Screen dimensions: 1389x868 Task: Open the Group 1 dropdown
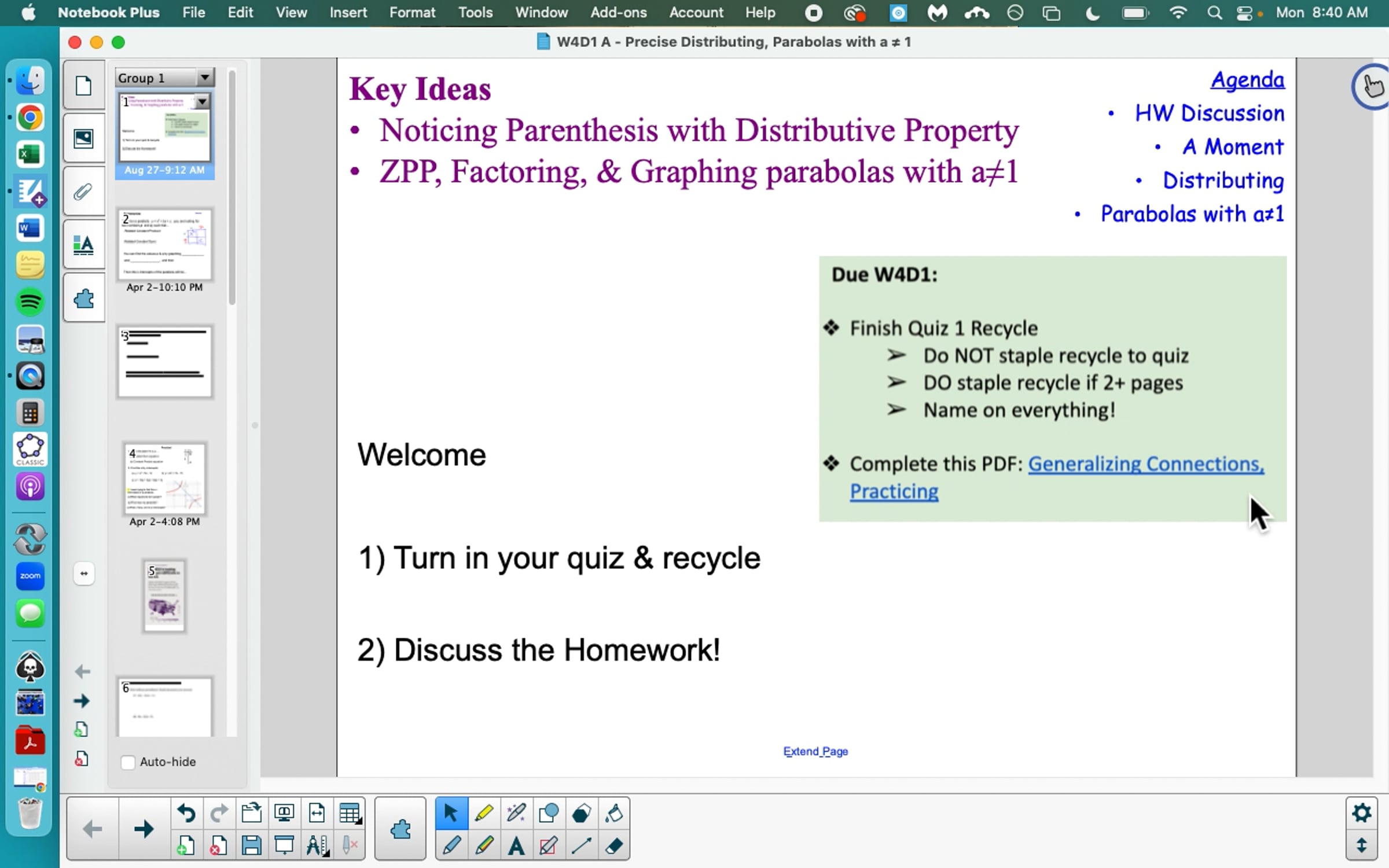pyautogui.click(x=205, y=78)
